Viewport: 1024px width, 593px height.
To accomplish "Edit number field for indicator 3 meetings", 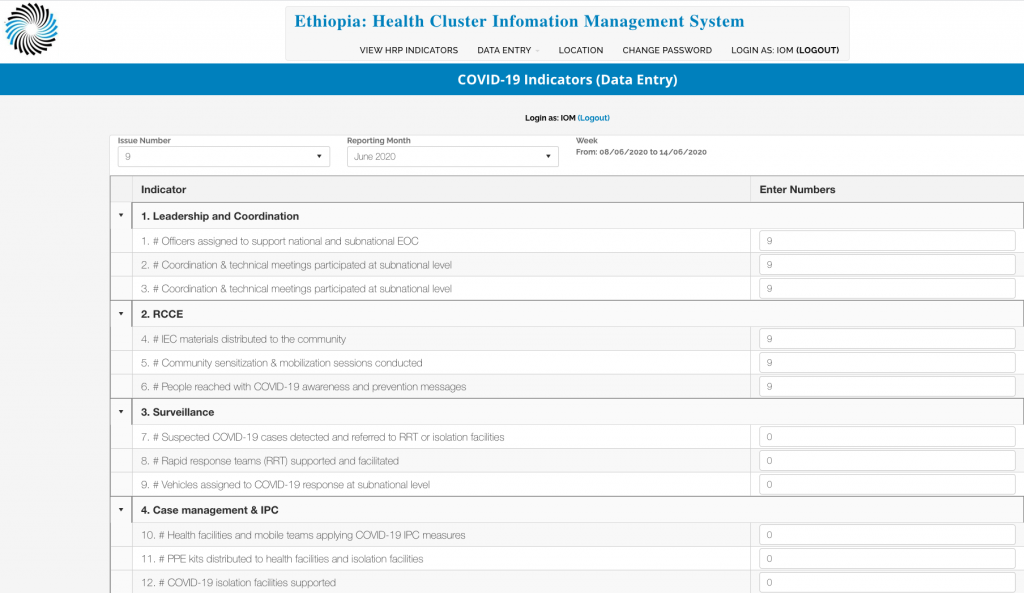I will click(x=887, y=289).
